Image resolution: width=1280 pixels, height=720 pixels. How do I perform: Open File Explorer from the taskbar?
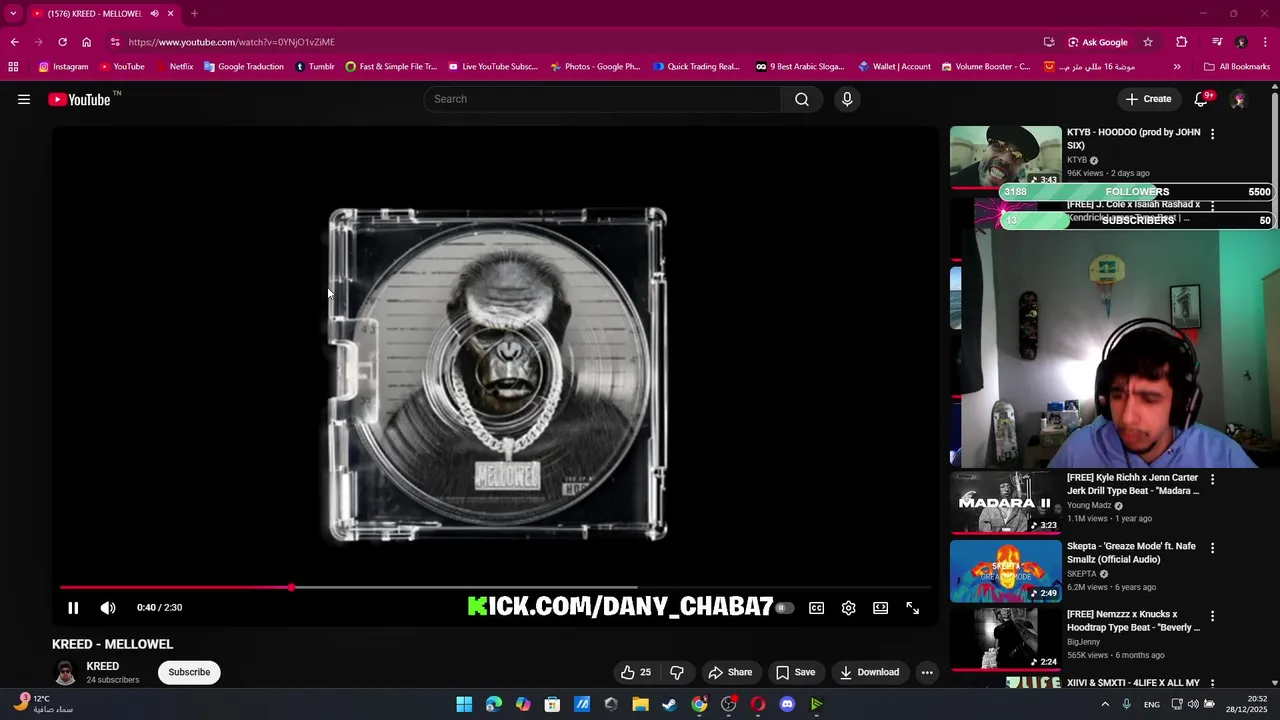(x=640, y=705)
